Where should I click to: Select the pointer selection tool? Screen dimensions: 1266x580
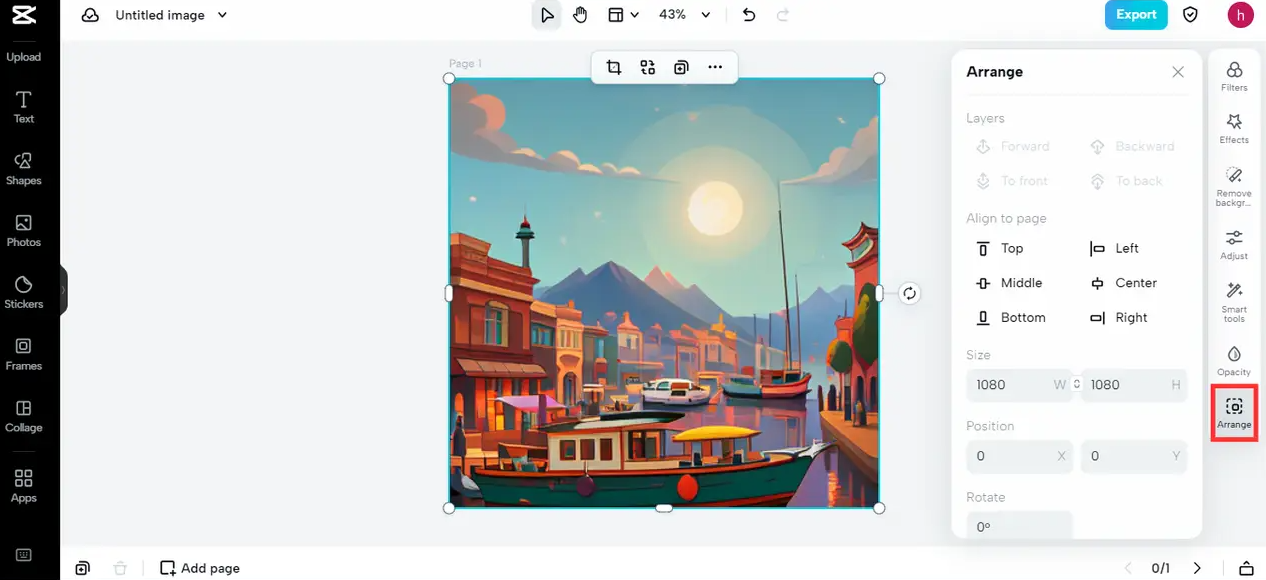pyautogui.click(x=546, y=15)
